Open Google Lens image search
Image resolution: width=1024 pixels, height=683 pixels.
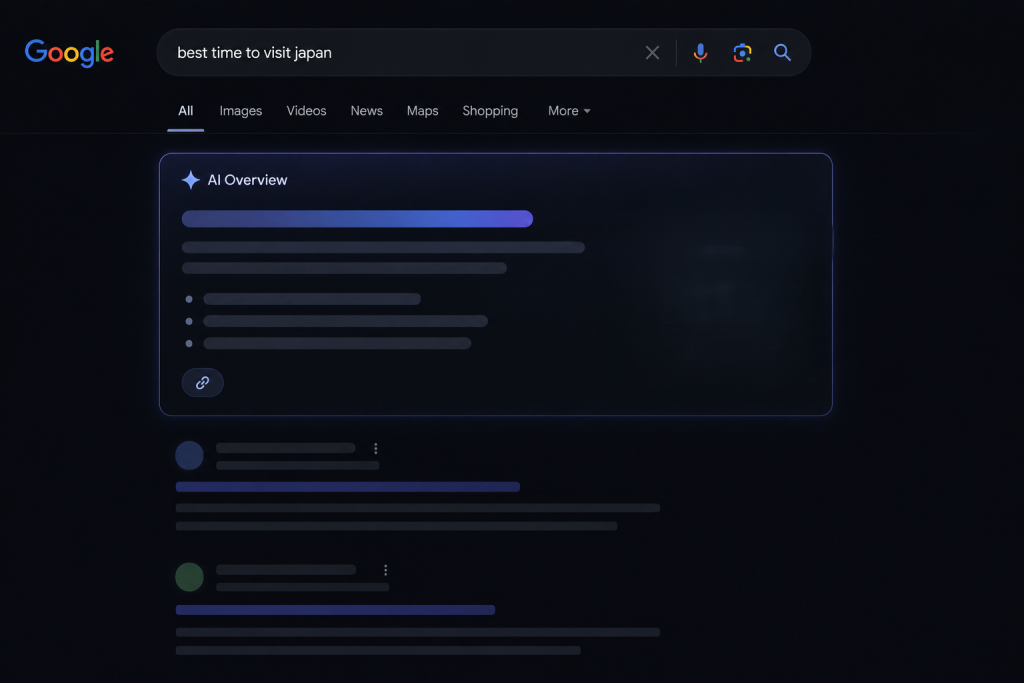coord(742,53)
